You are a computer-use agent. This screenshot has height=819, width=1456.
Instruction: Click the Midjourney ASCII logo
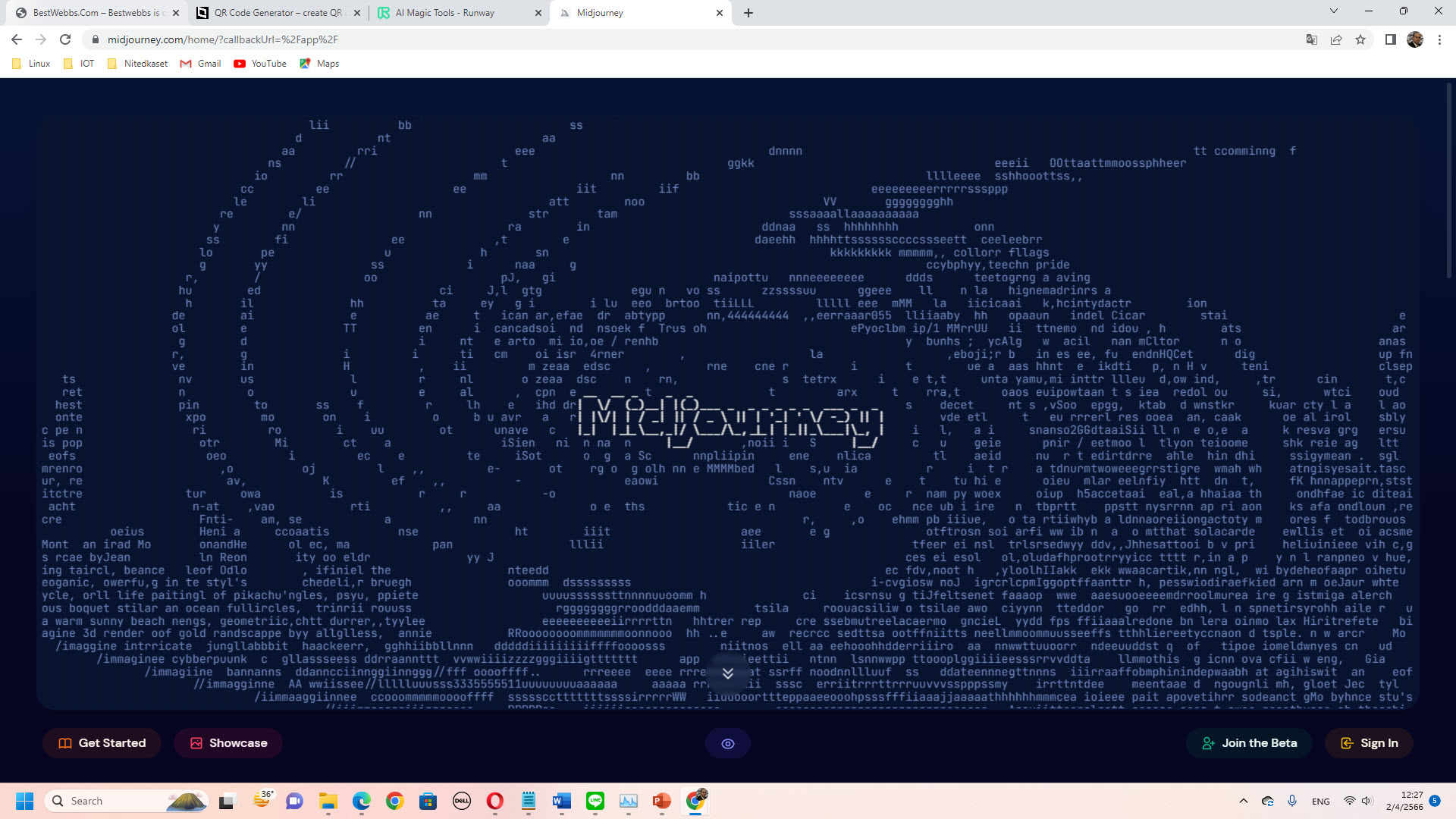coord(730,422)
